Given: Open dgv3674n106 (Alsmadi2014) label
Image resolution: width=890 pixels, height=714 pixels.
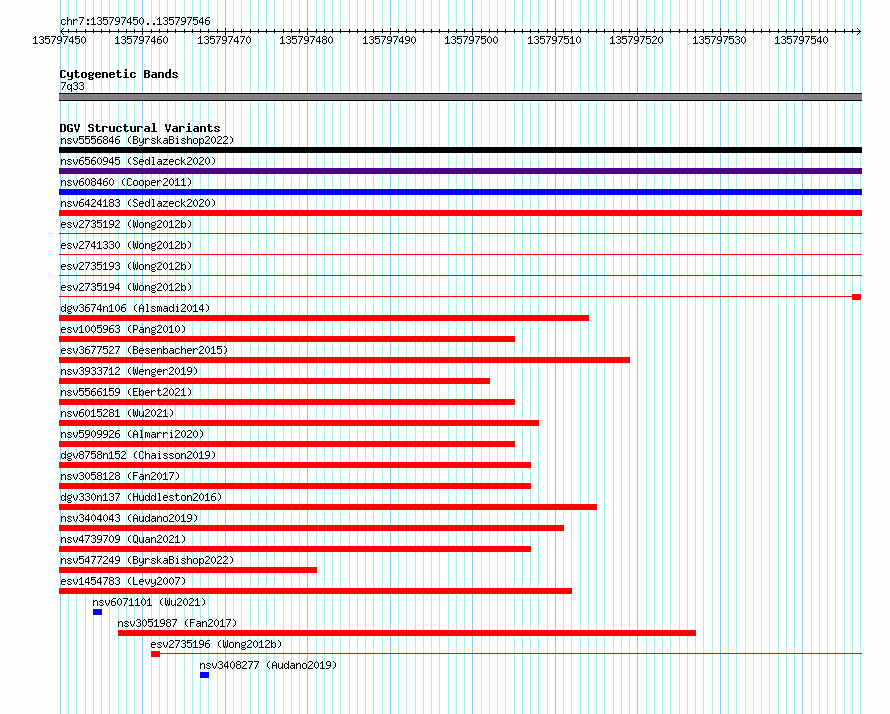Looking at the screenshot, I should coord(135,308).
